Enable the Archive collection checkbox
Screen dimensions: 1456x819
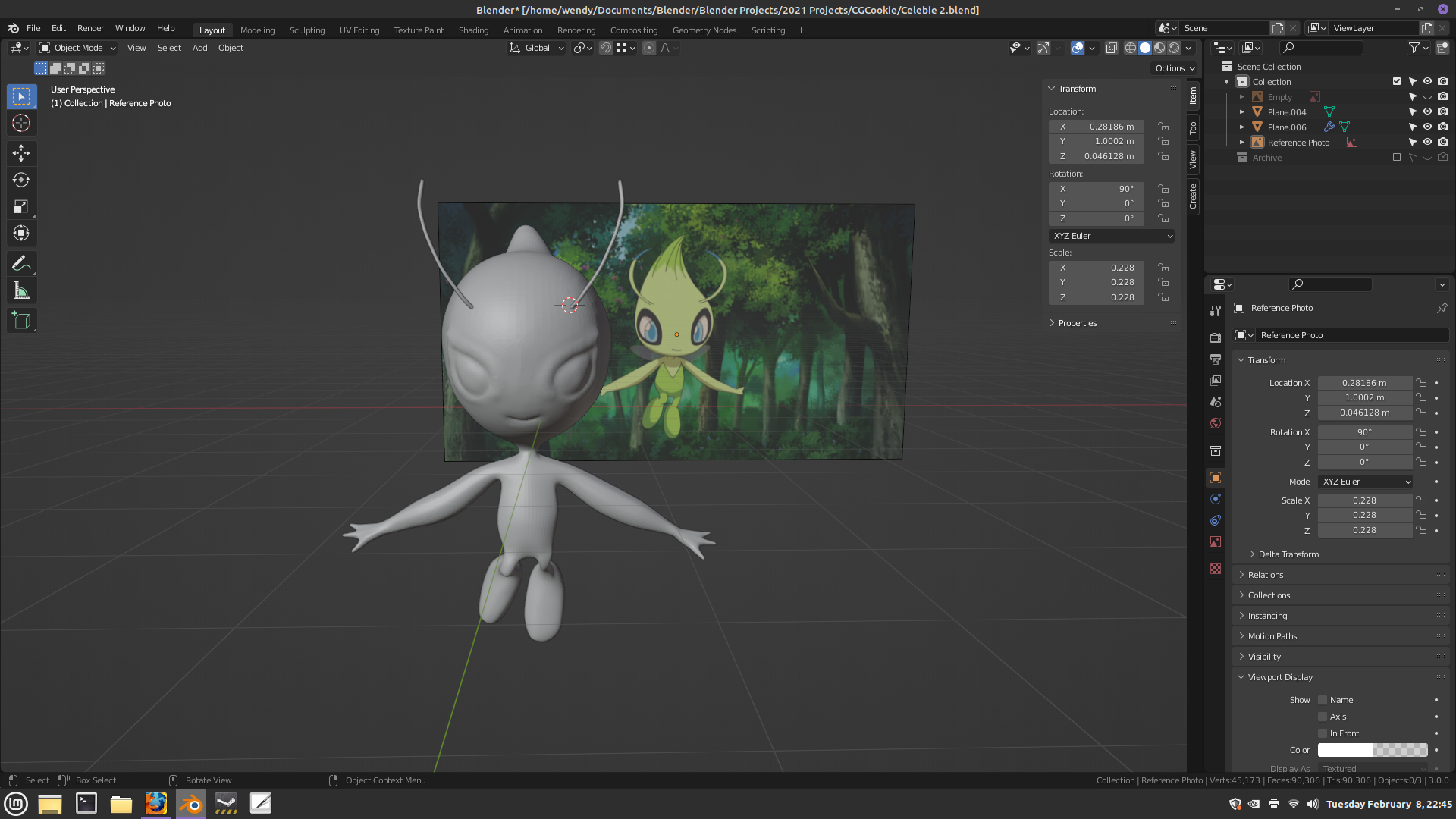coord(1397,158)
